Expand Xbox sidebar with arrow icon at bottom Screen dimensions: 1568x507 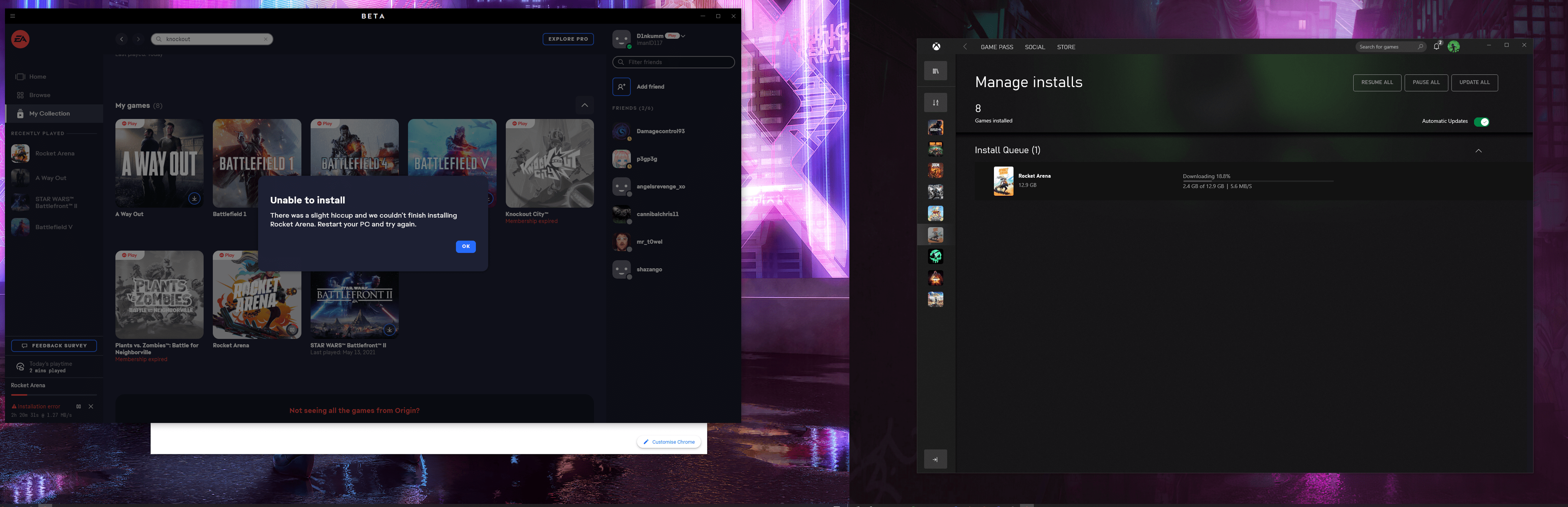tap(935, 459)
